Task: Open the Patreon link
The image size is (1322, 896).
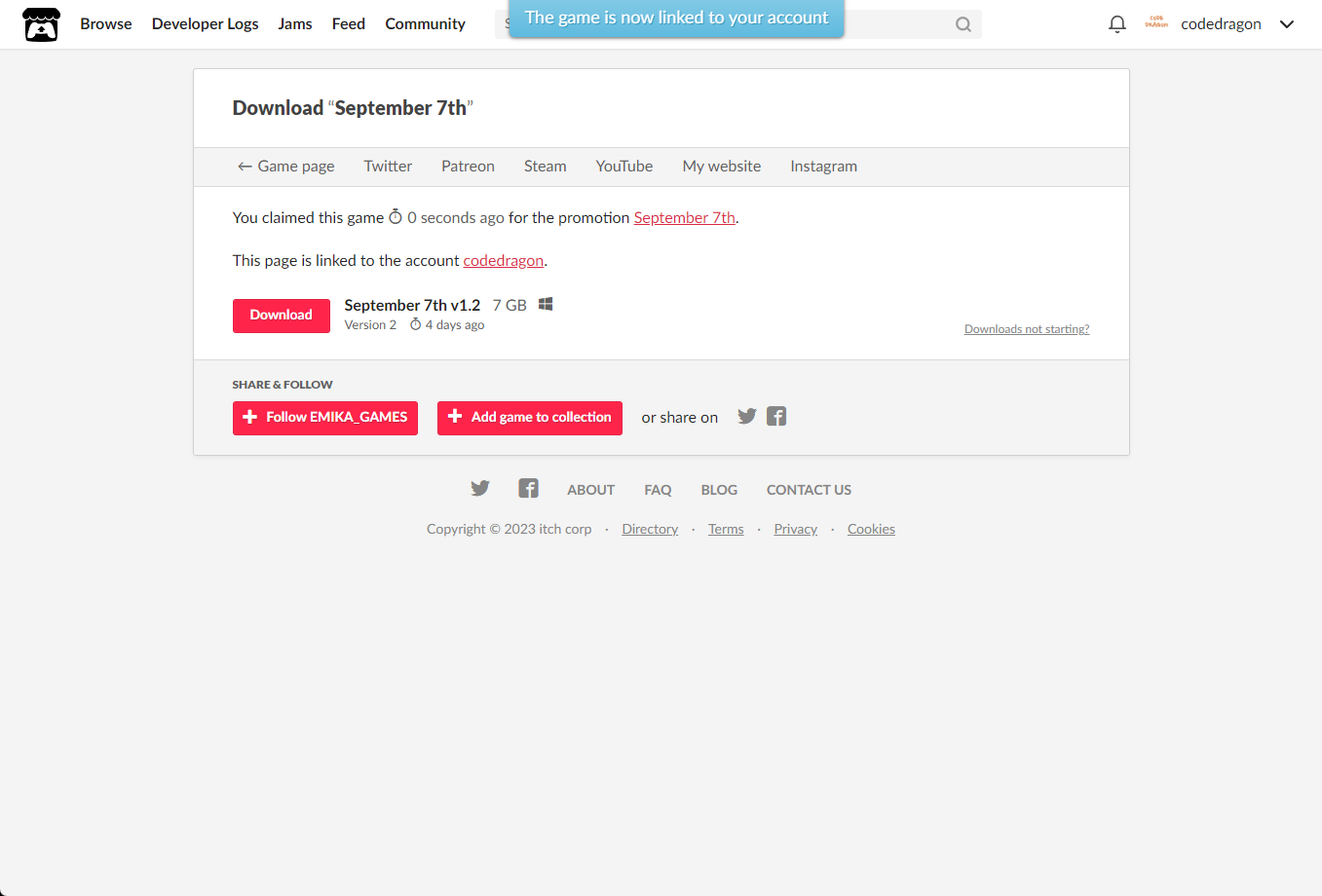Action: click(469, 167)
